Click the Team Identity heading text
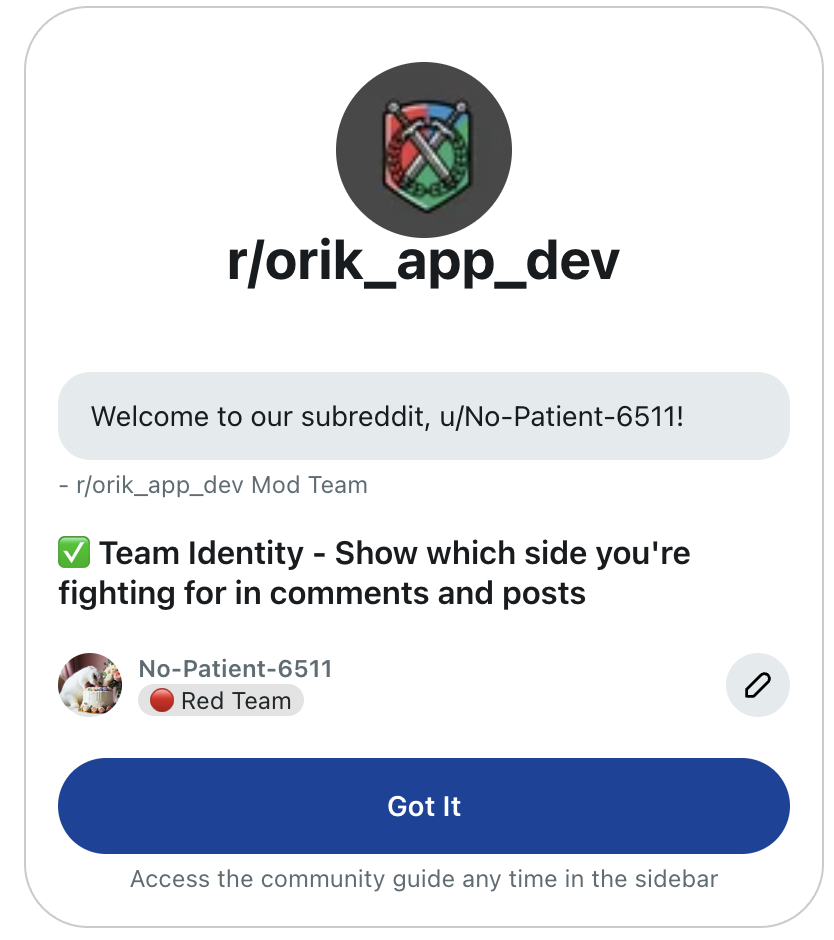Viewport: 834px width, 940px height. [x=374, y=573]
